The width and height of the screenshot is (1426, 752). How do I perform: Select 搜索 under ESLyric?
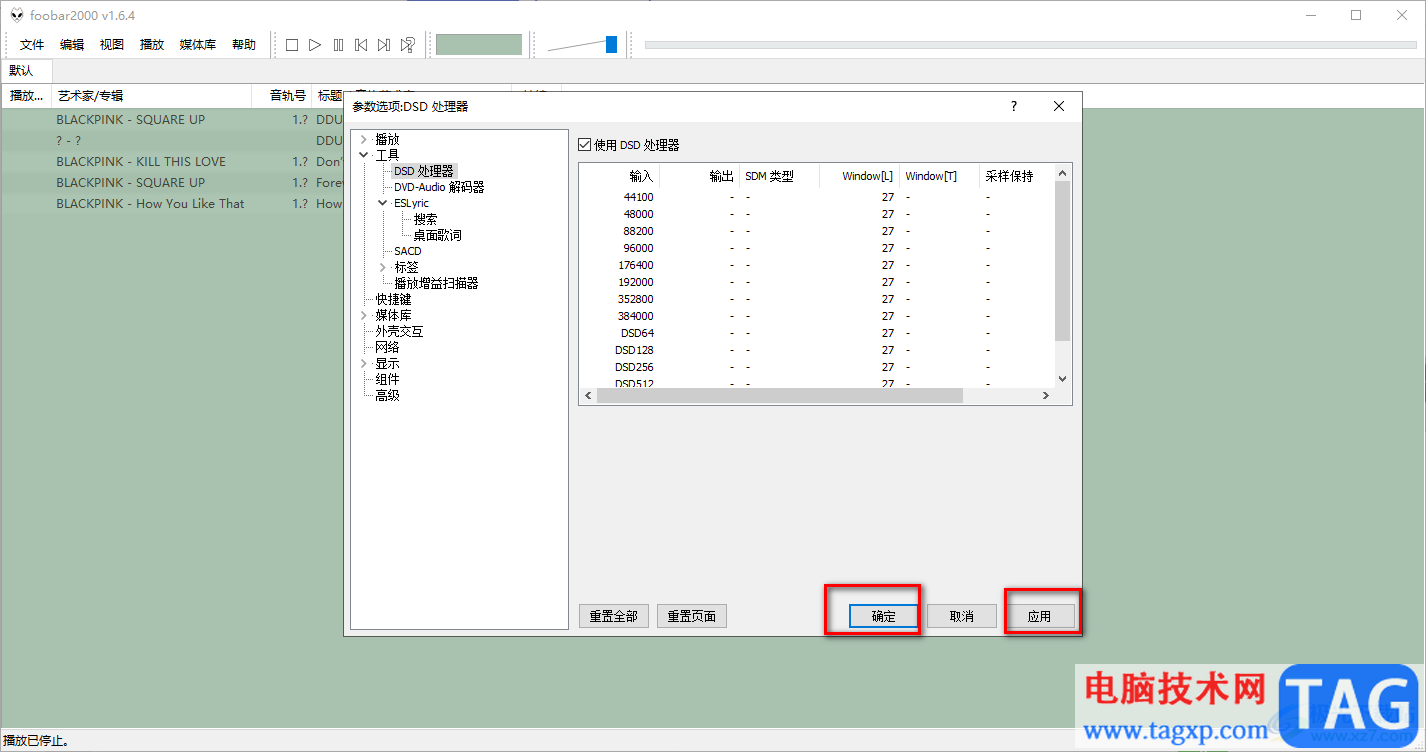[425, 219]
